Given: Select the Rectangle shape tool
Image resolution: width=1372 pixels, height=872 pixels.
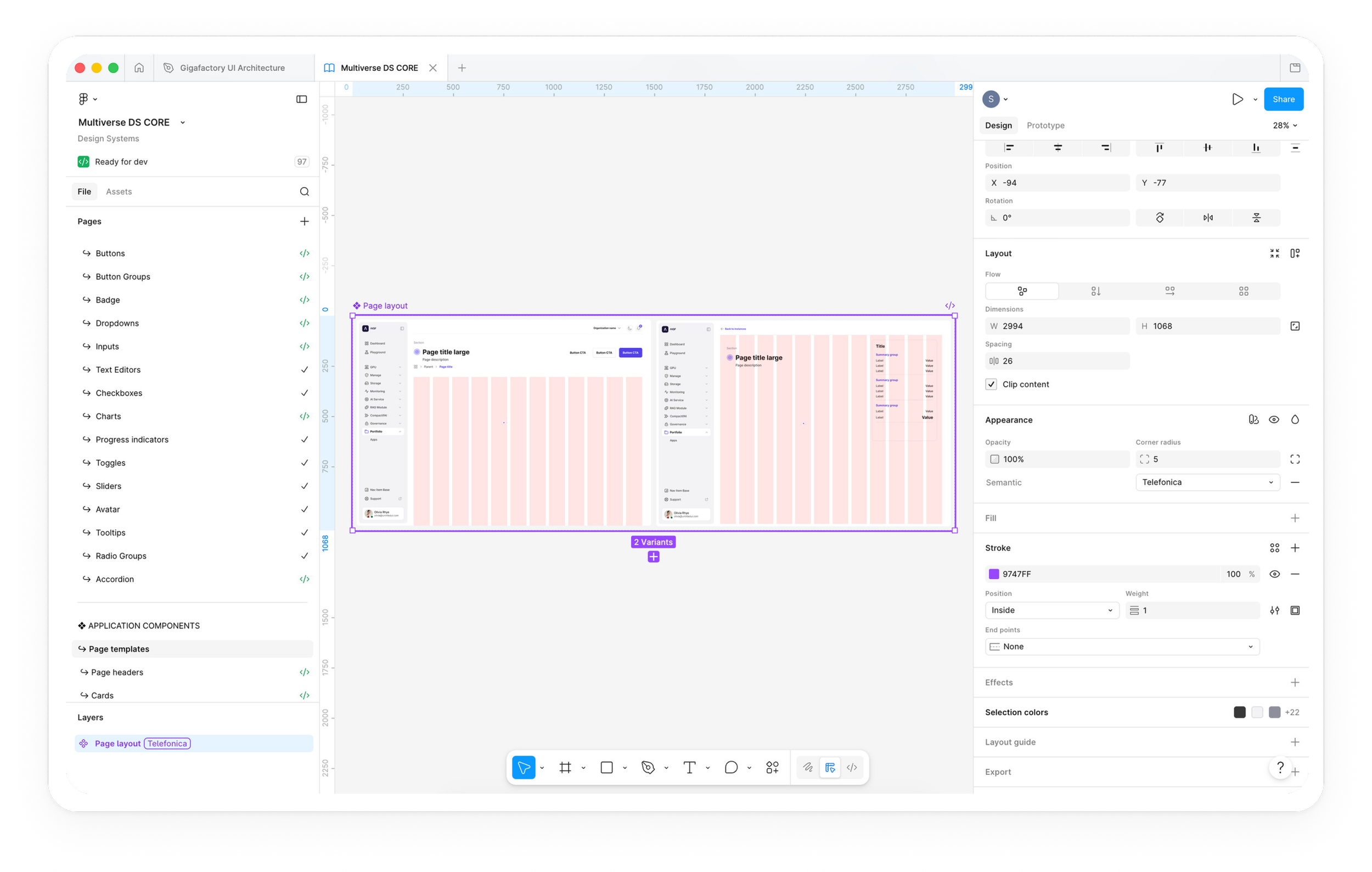Looking at the screenshot, I should (x=606, y=767).
